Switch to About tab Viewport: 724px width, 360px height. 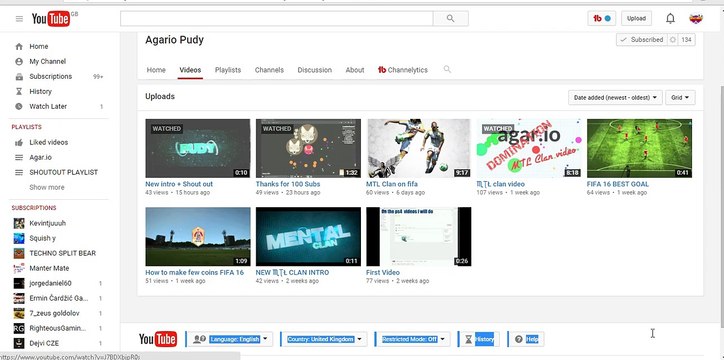point(355,70)
